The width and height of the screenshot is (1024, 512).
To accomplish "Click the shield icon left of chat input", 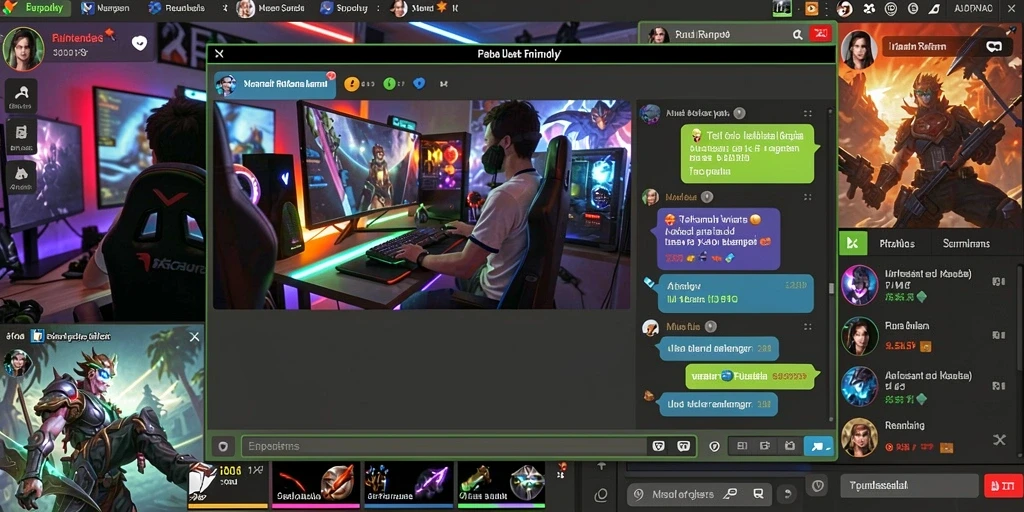I will (x=223, y=447).
